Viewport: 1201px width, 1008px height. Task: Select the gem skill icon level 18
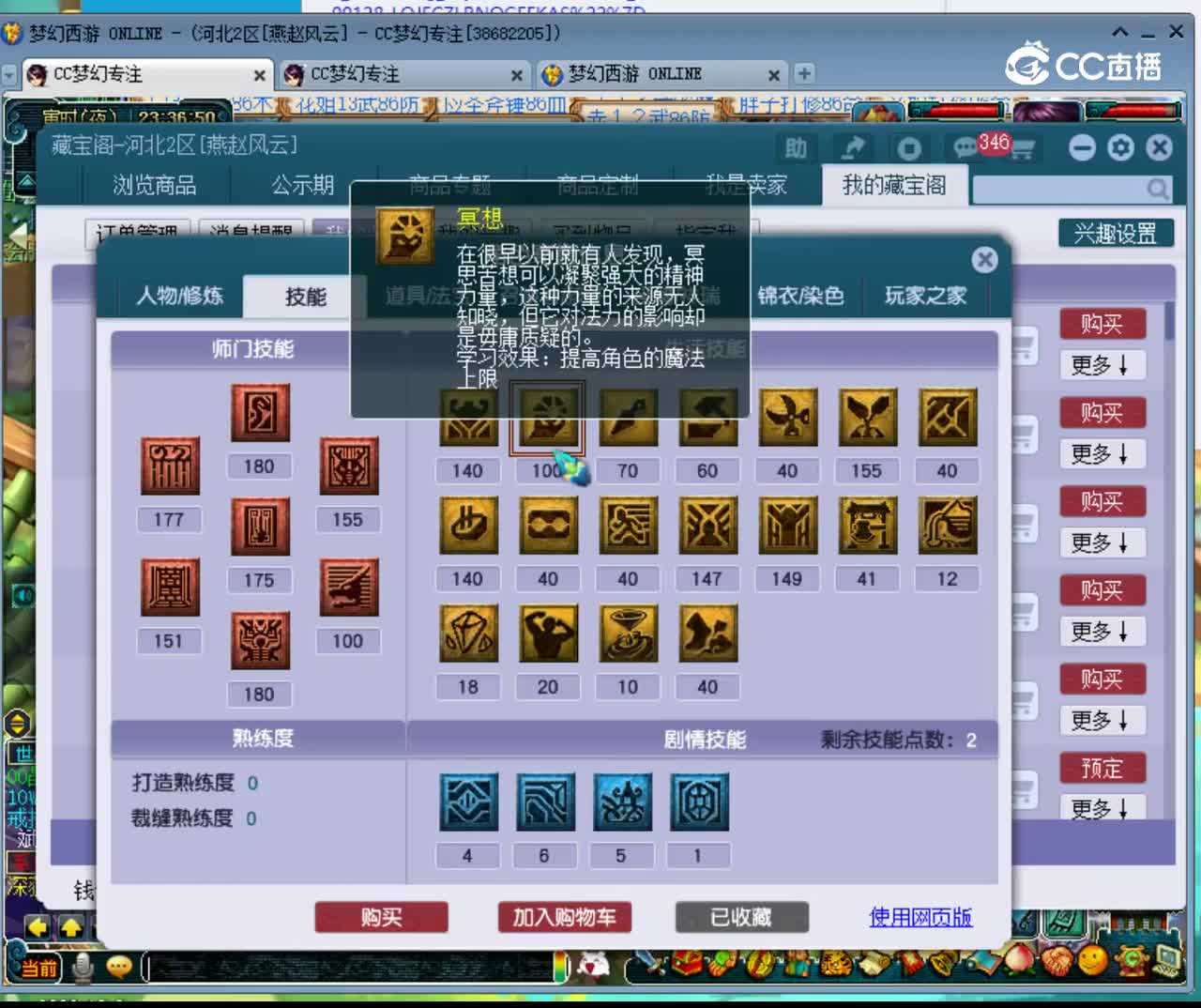(x=468, y=634)
